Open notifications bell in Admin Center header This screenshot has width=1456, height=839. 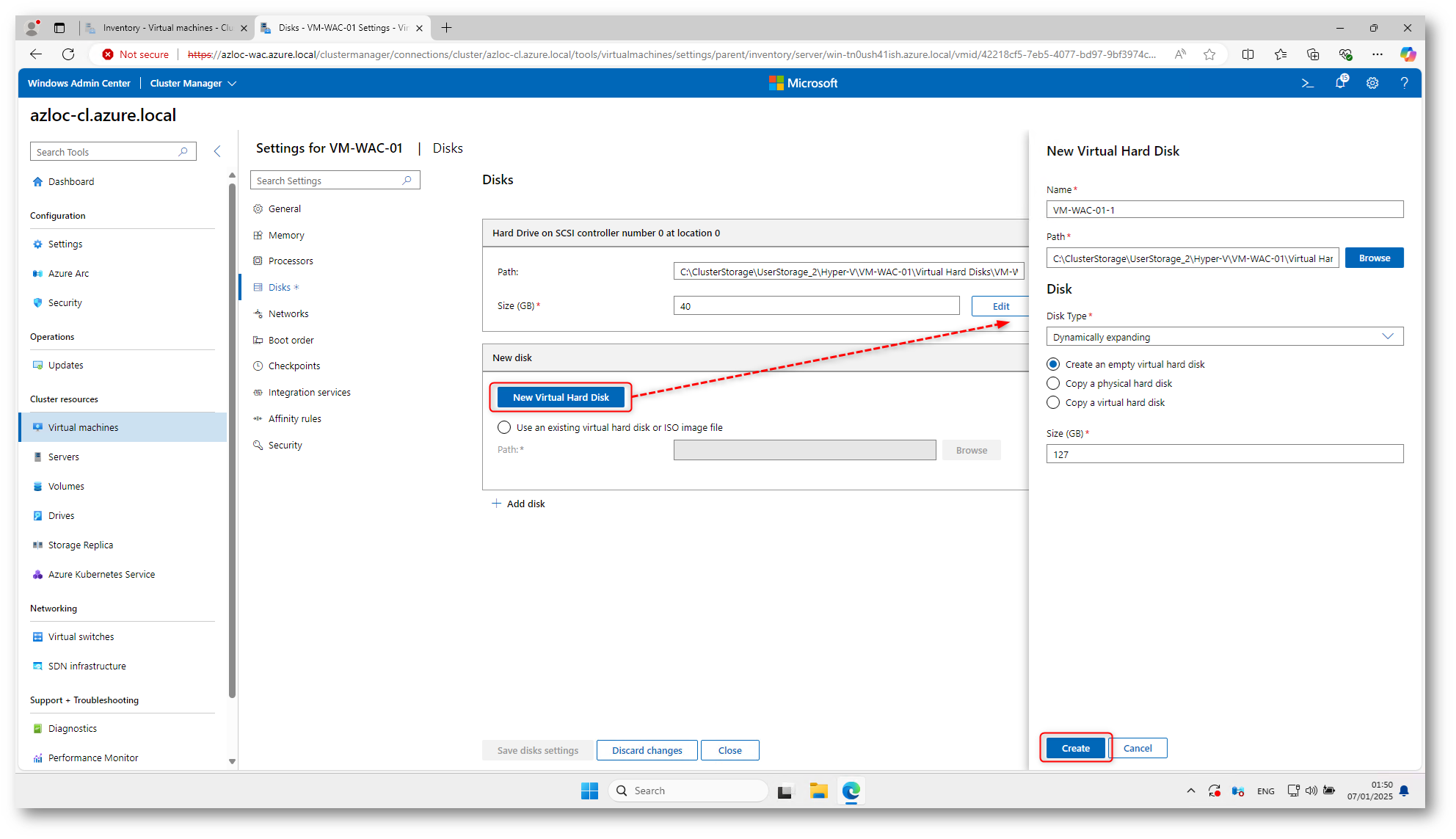1340,83
